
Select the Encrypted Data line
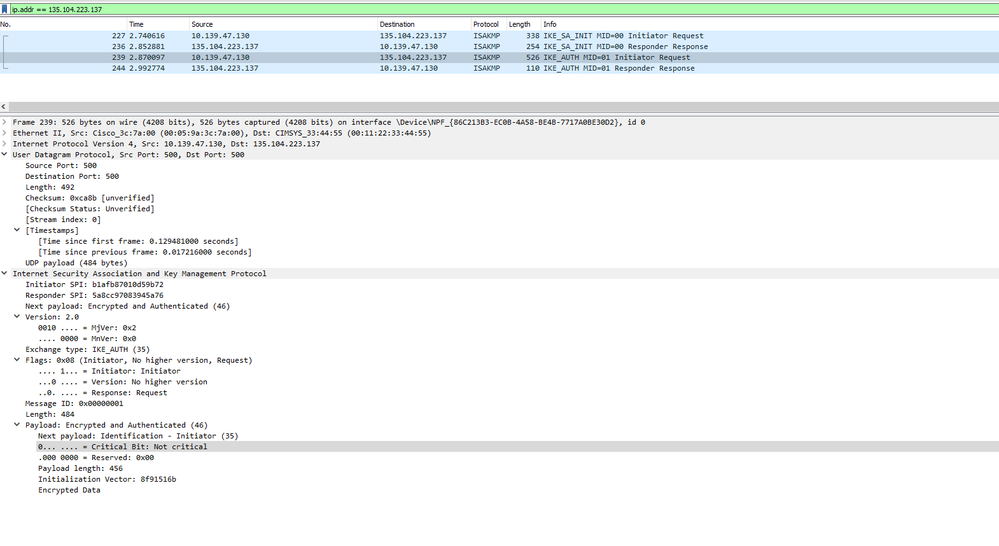(x=69, y=490)
